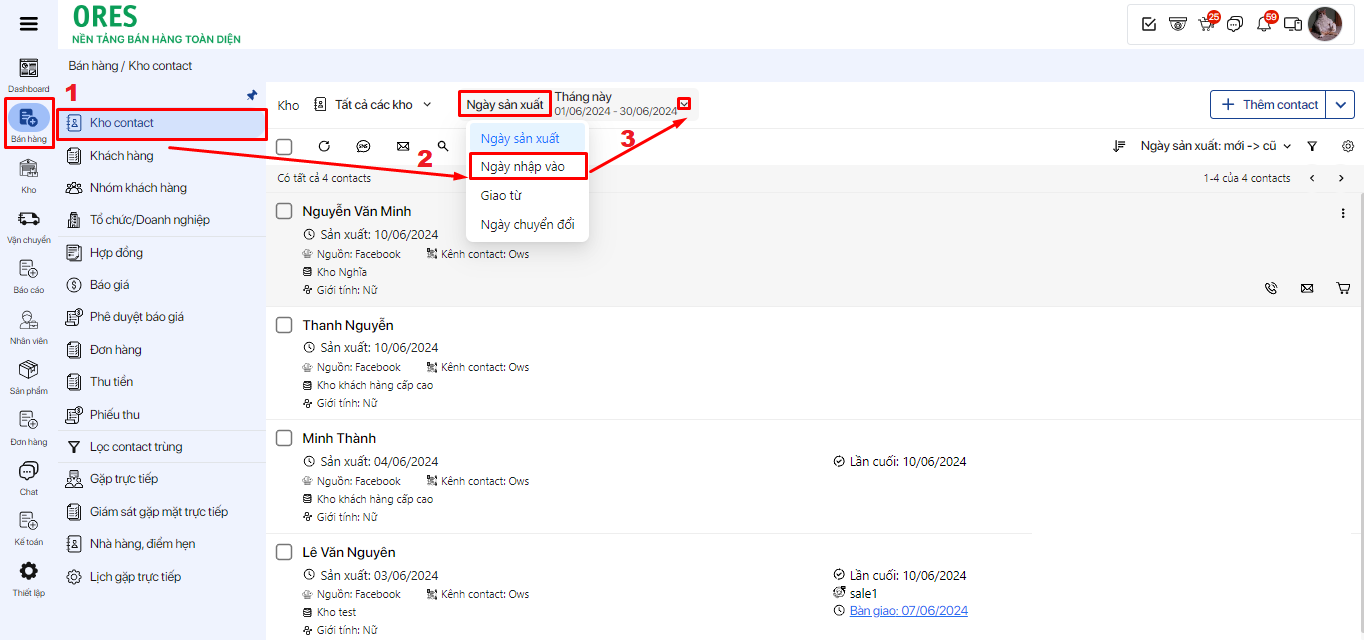Click the Thêm contact button
The image size is (1364, 642).
click(1268, 104)
